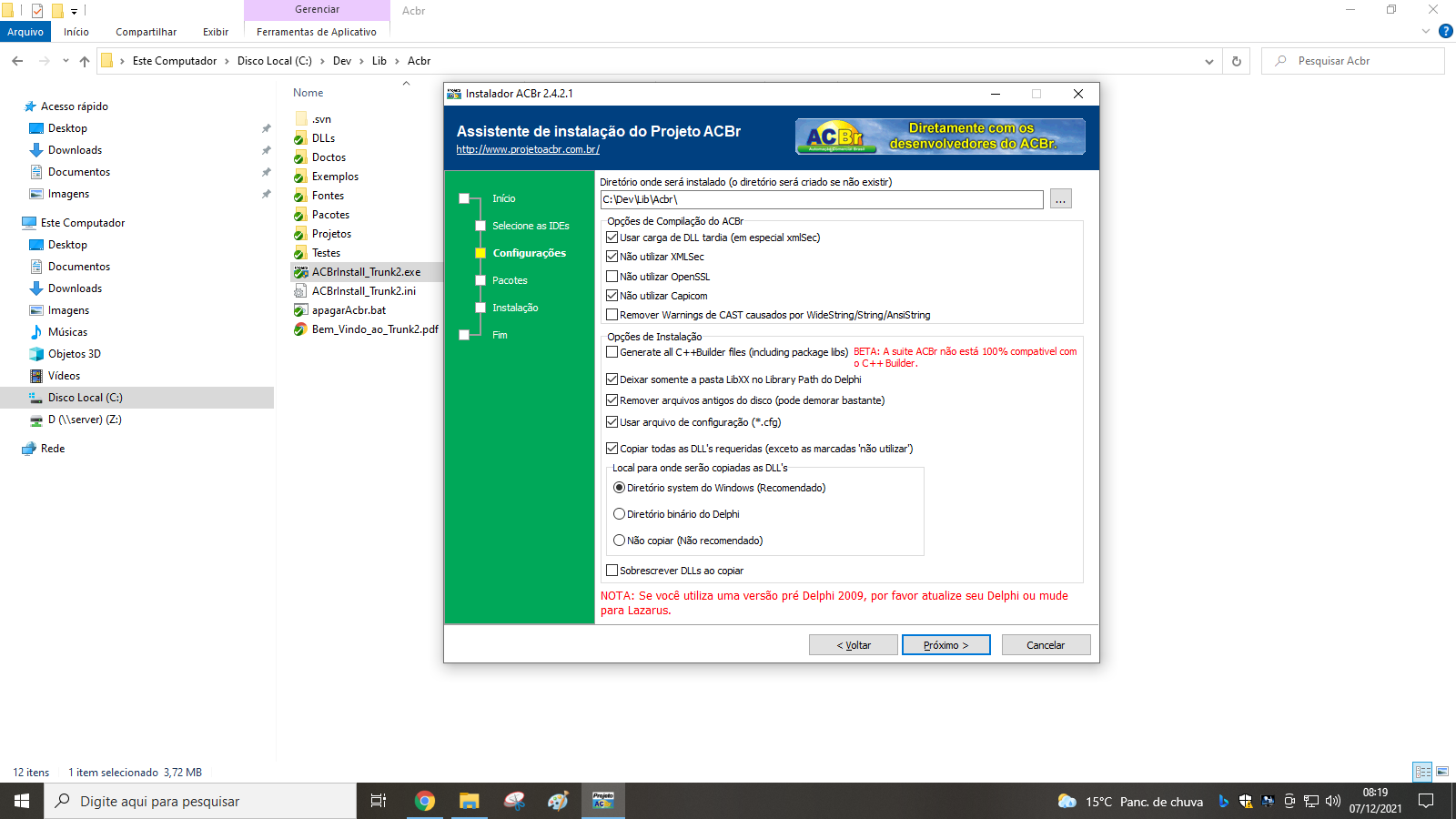
Task: Refresh the Explorer folder view
Action: tap(1236, 61)
